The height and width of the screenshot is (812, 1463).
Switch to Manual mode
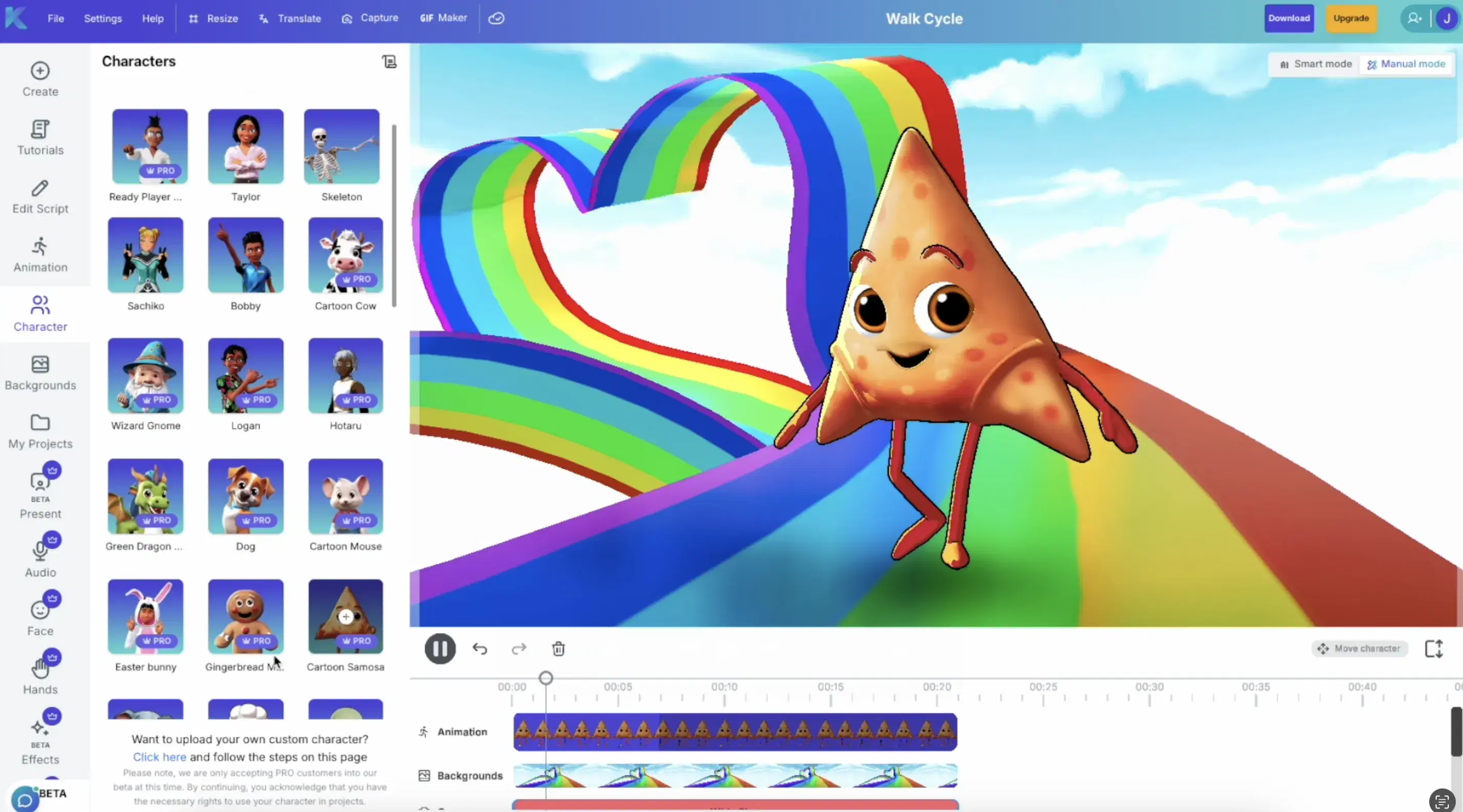click(x=1406, y=64)
